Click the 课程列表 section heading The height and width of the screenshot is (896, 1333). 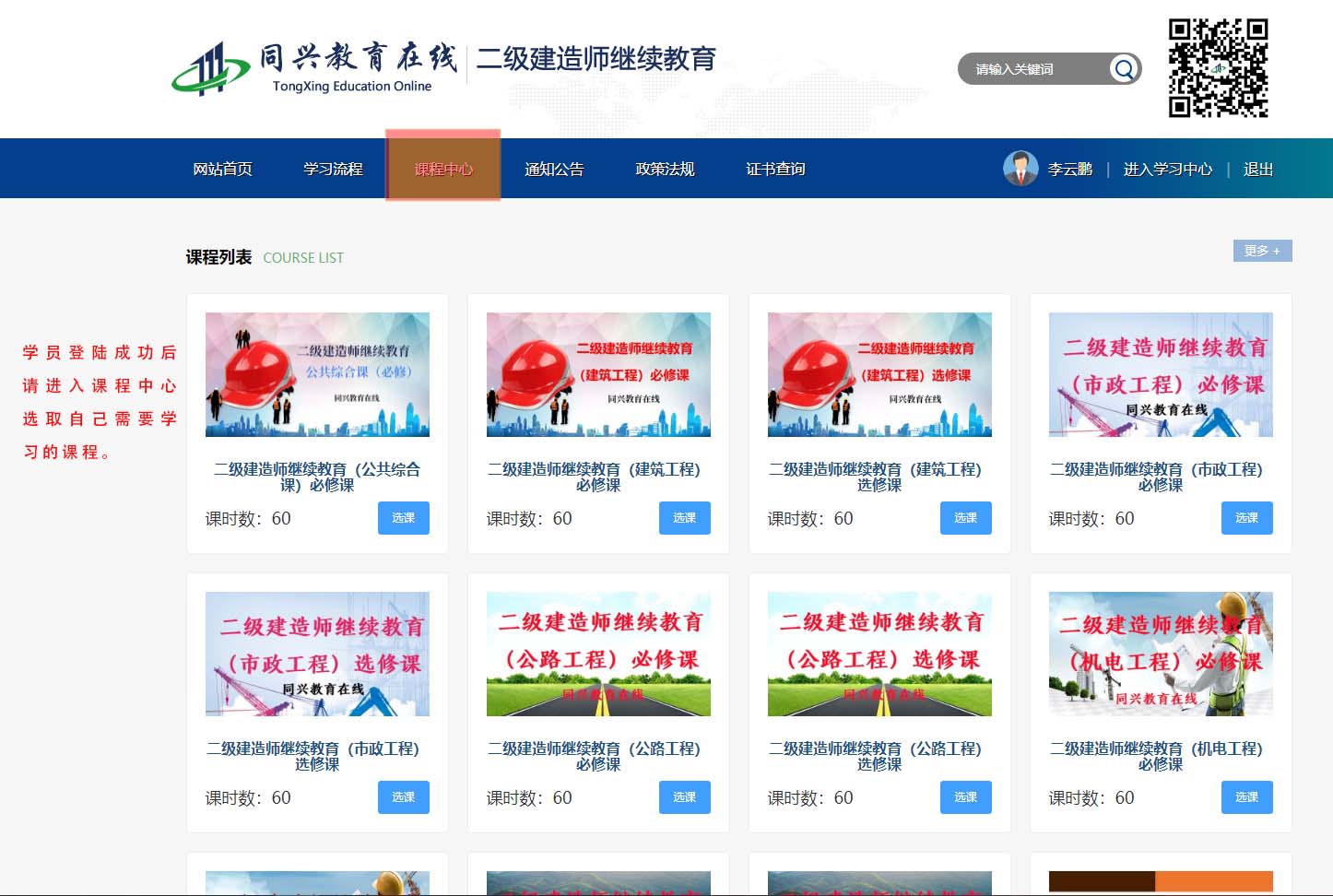[218, 257]
